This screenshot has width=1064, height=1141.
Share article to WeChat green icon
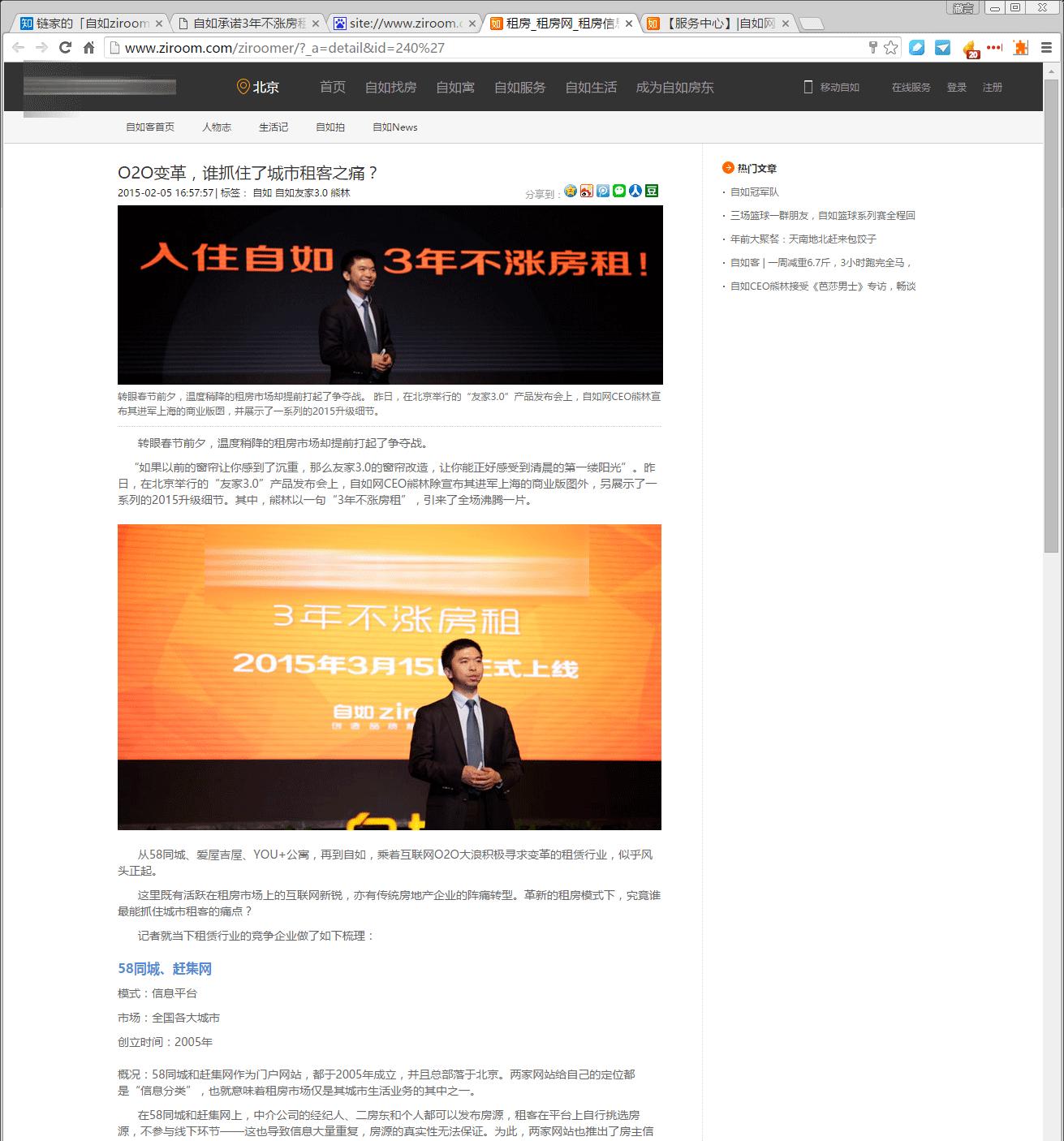(619, 191)
